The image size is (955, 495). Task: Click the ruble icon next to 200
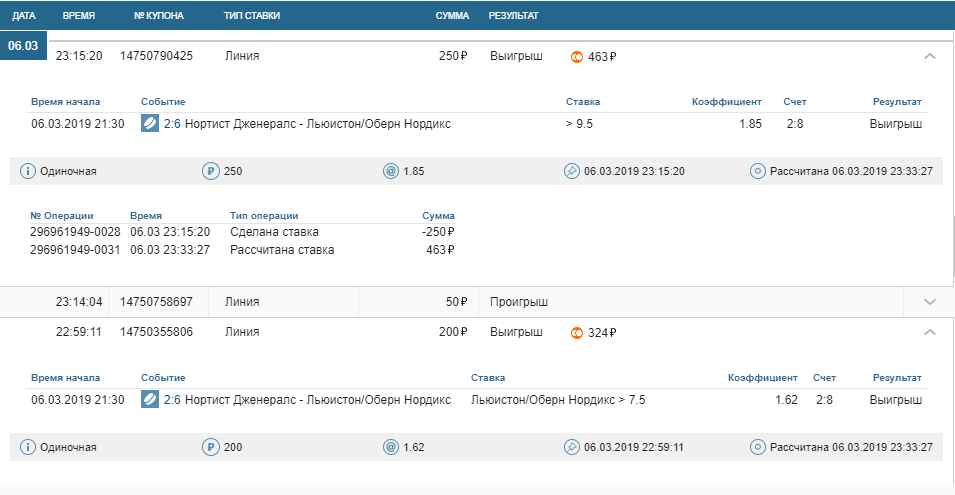click(211, 447)
